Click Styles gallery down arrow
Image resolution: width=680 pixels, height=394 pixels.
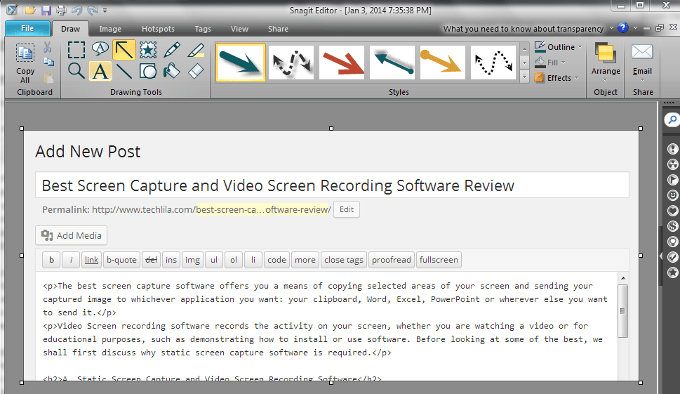[524, 63]
